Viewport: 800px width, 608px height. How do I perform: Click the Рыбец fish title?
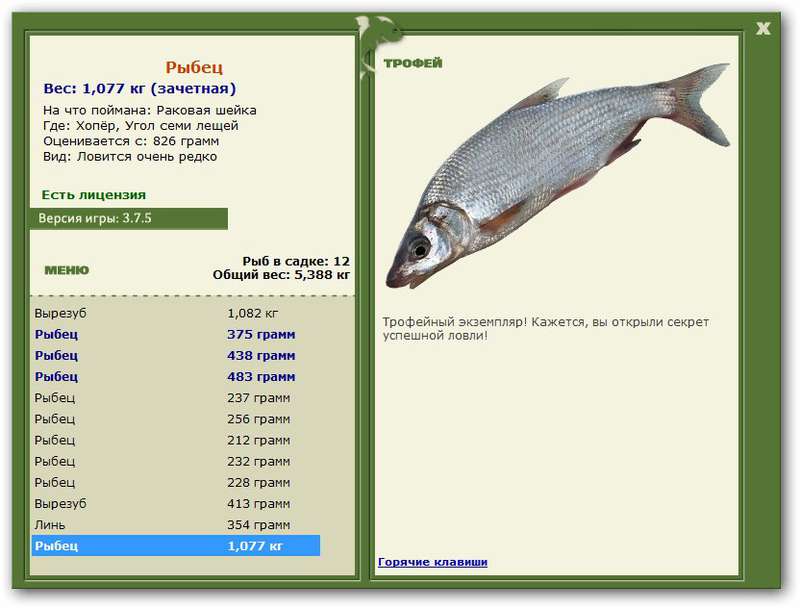[x=194, y=67]
